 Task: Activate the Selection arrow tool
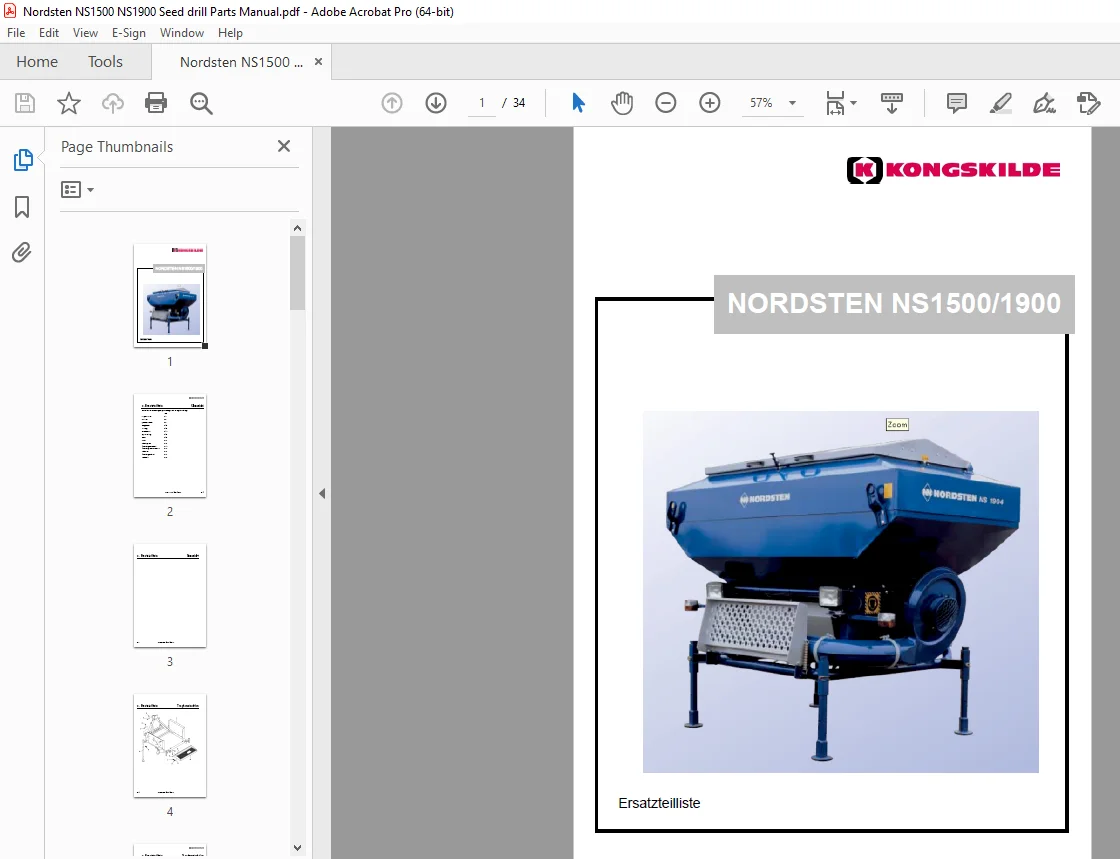579,103
